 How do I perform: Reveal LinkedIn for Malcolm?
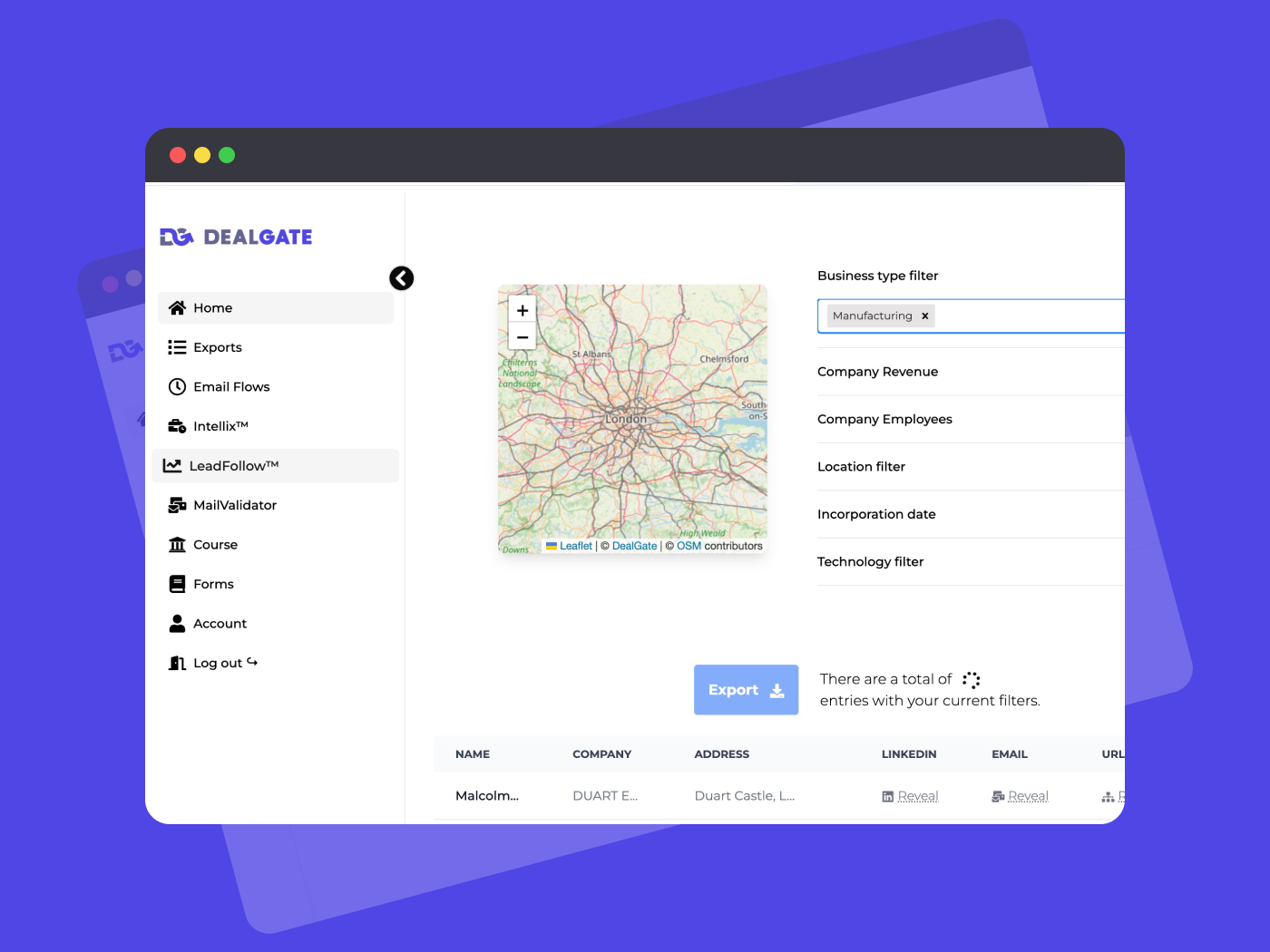(918, 796)
